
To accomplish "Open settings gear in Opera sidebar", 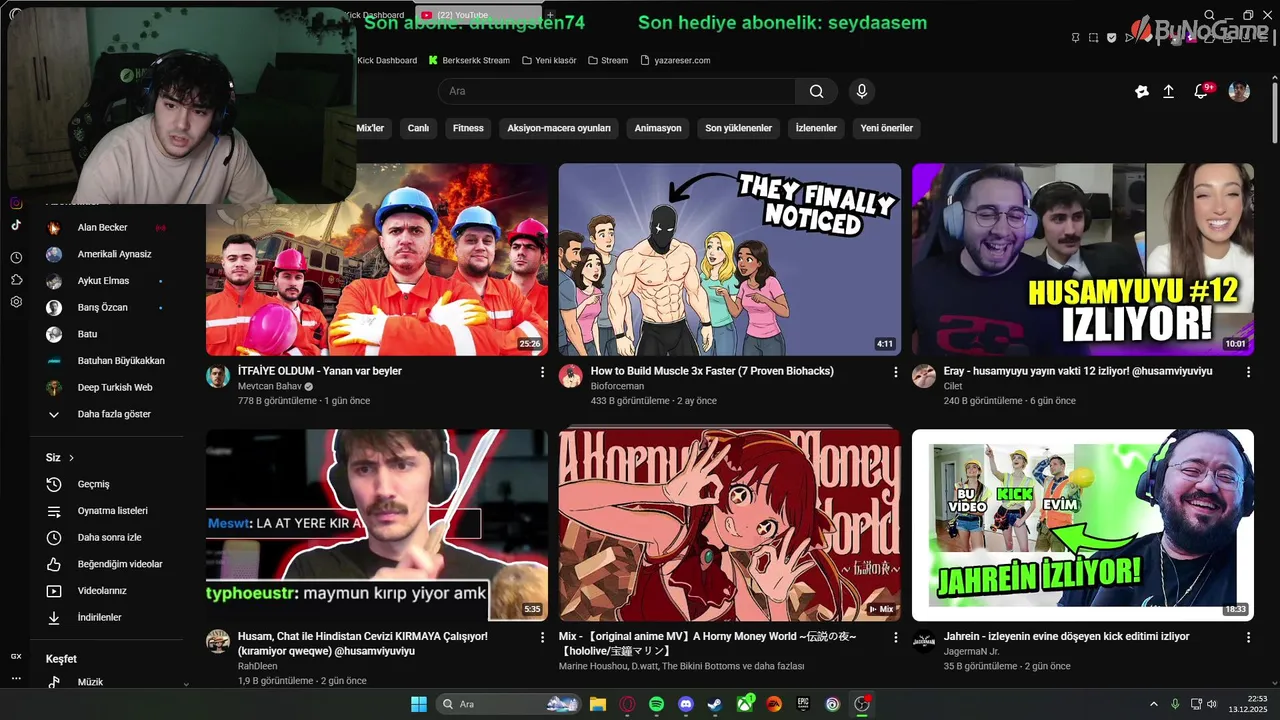I will click(16, 302).
